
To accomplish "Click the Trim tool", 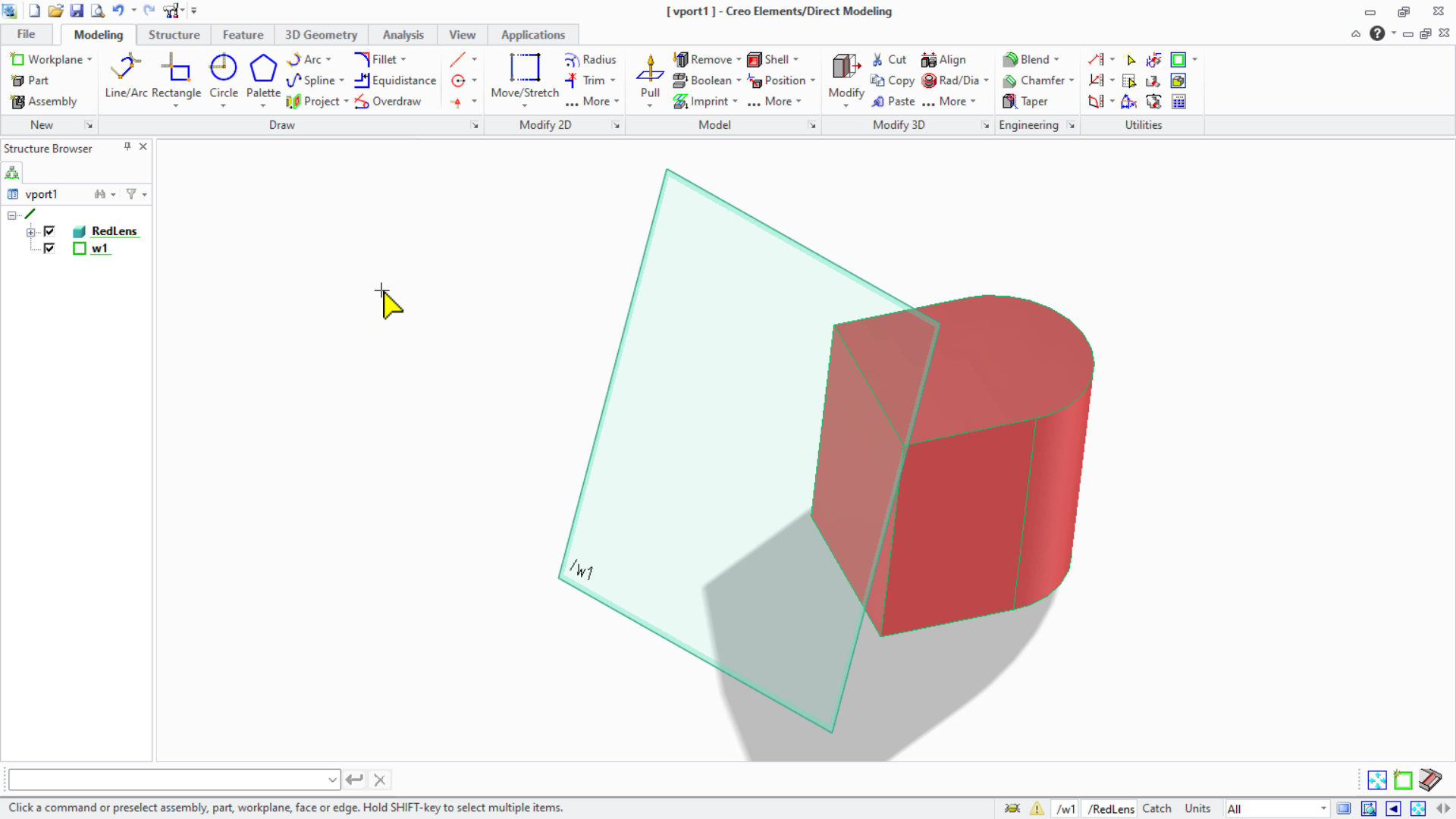I will [585, 80].
